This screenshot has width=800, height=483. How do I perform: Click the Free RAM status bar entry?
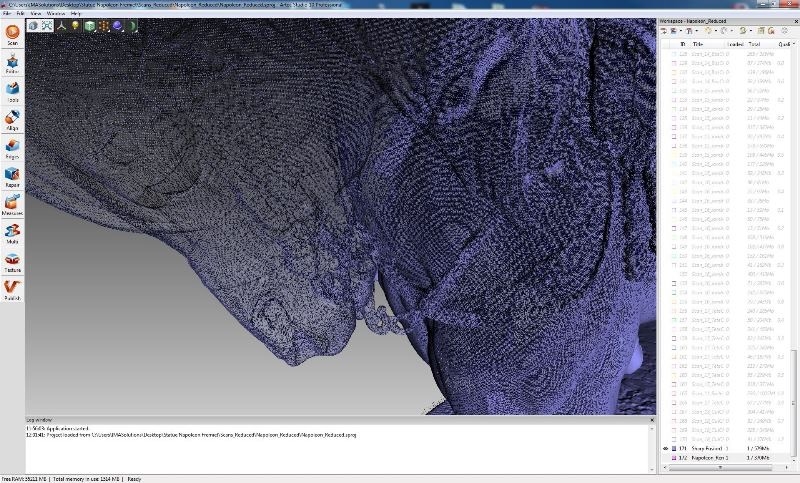(x=23, y=479)
